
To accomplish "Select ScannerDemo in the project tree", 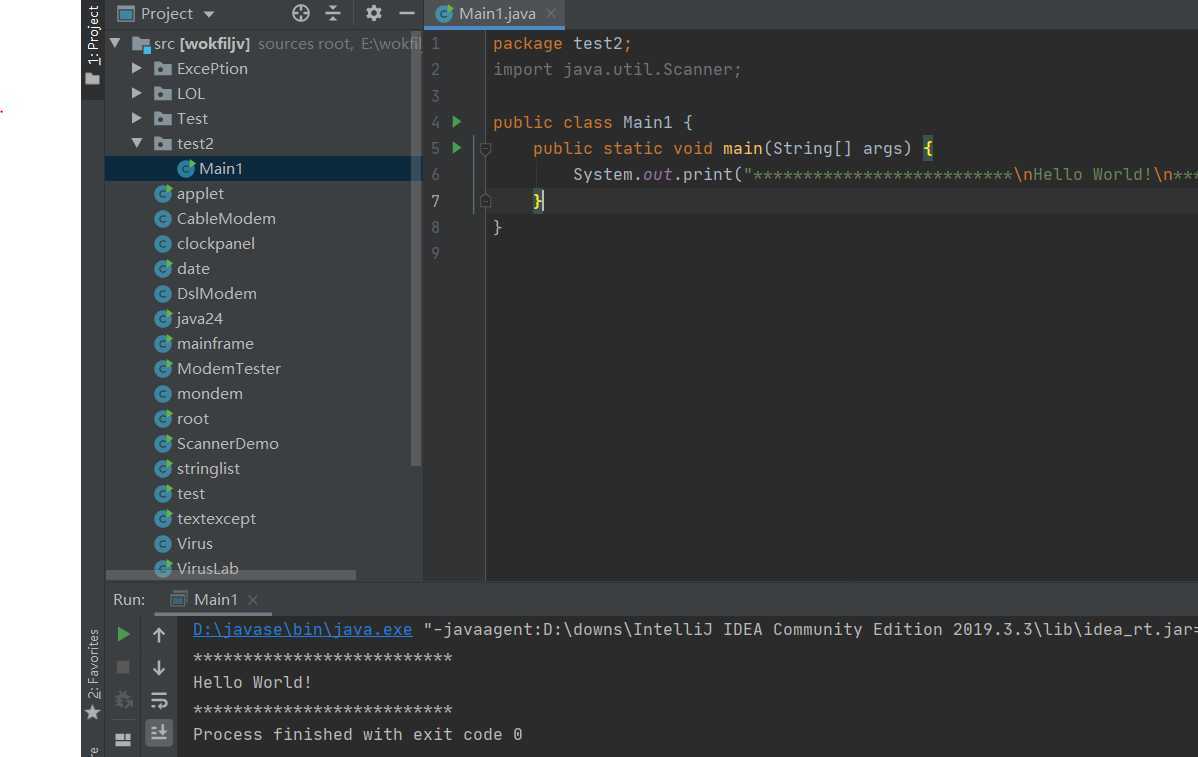I will coord(227,443).
